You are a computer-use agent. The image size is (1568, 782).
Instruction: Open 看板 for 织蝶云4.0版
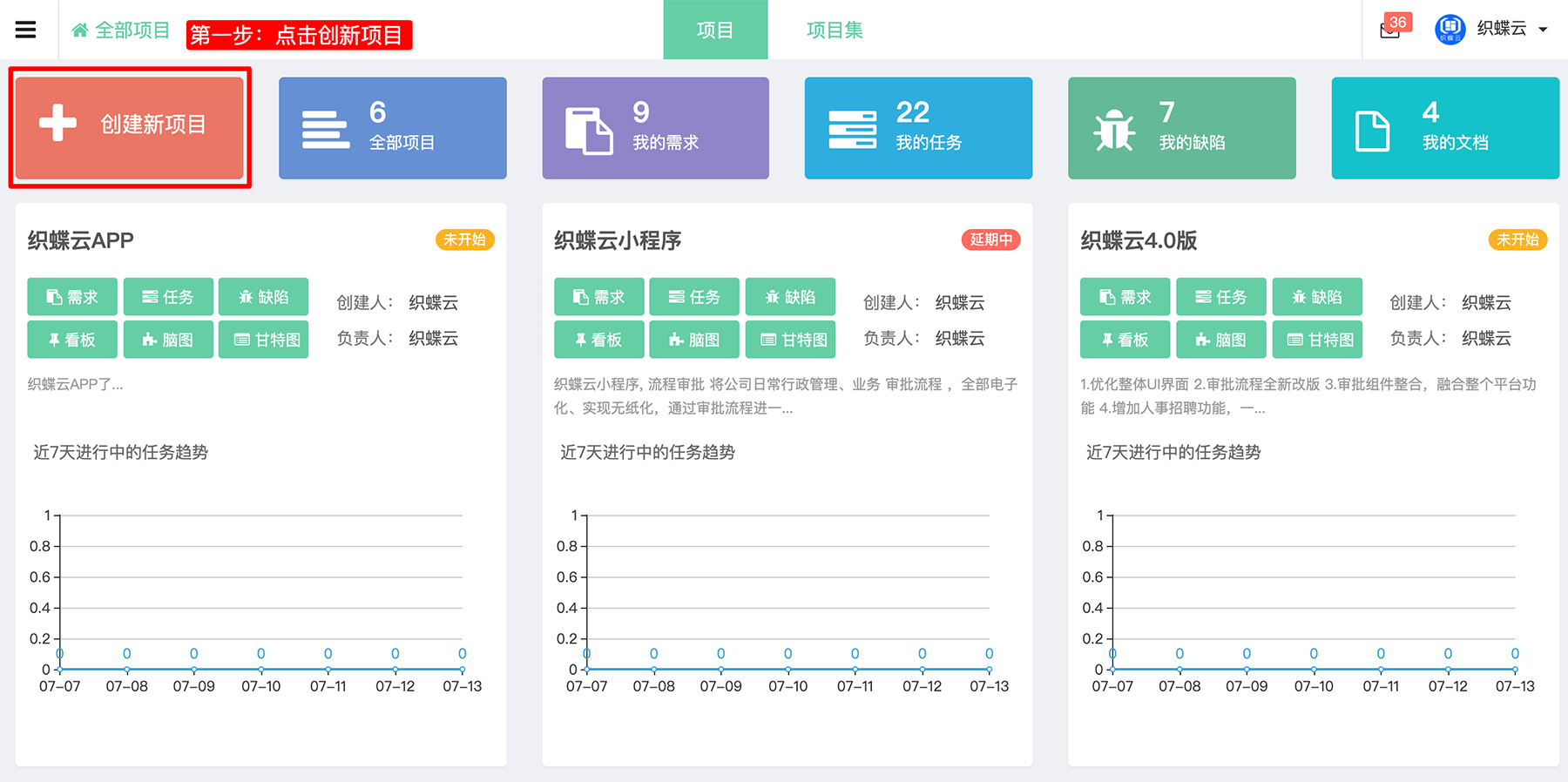click(1125, 340)
